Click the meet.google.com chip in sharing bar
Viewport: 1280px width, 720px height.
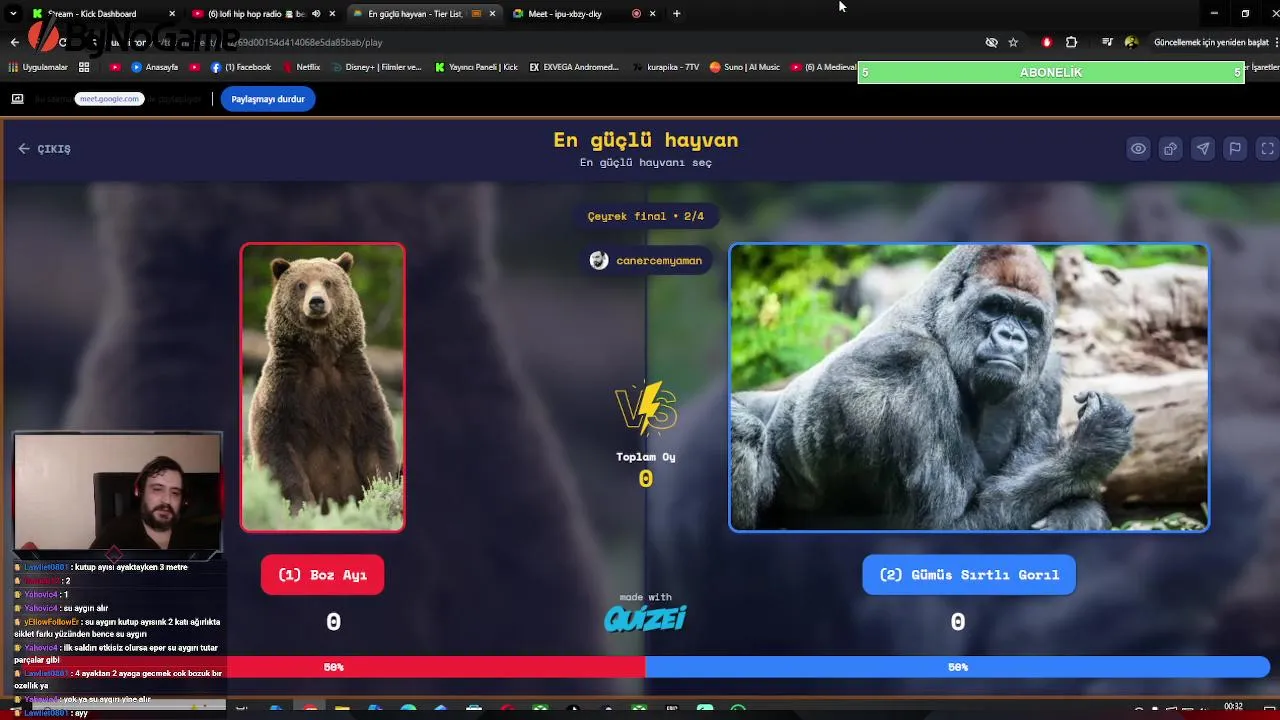109,99
